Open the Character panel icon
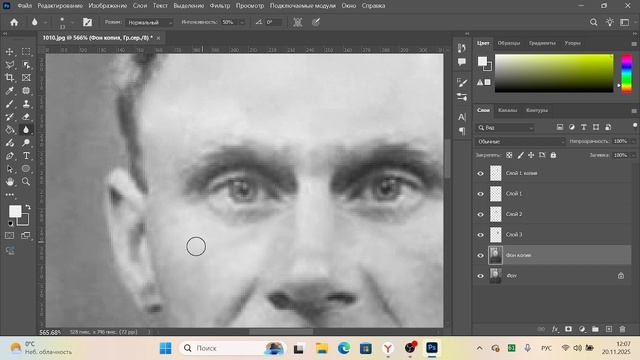Screen dimensions: 640x360 (x=462, y=118)
